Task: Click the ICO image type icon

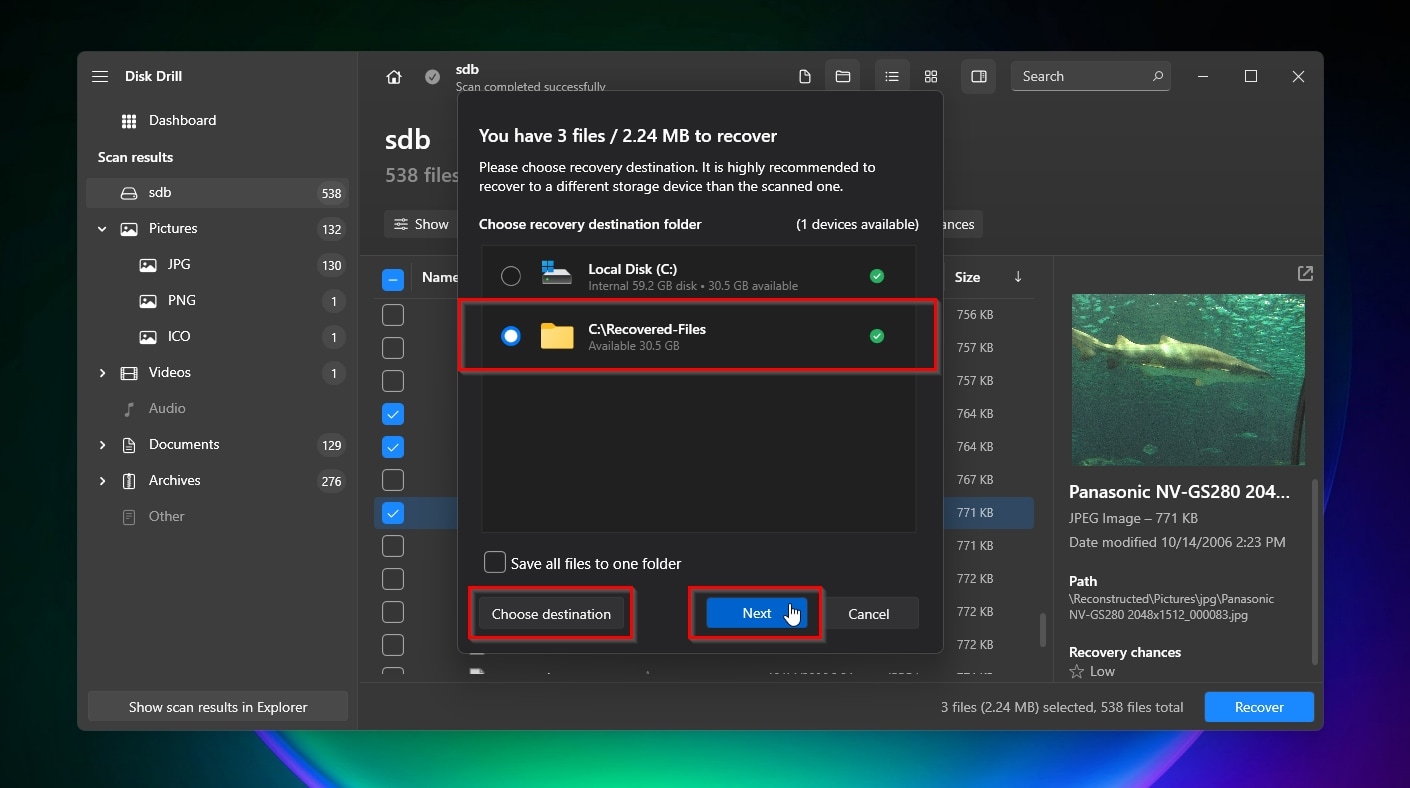Action: 148,337
